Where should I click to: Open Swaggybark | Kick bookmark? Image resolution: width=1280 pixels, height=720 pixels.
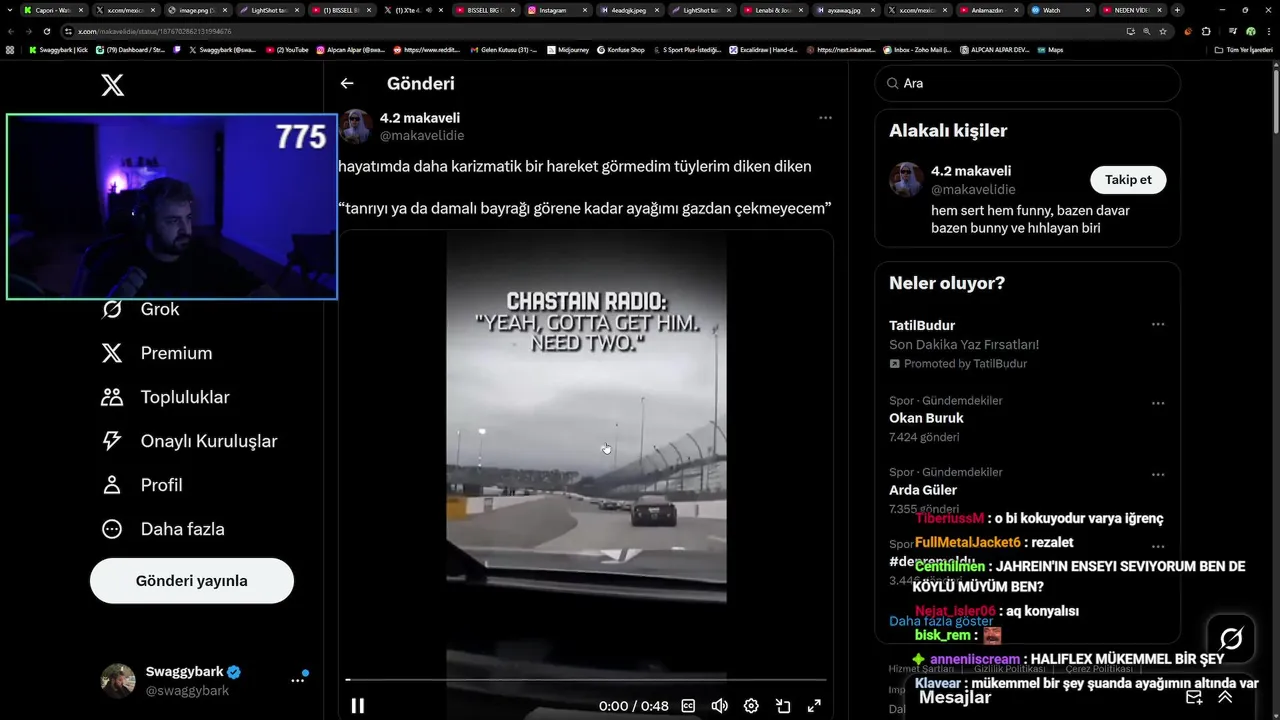58,49
